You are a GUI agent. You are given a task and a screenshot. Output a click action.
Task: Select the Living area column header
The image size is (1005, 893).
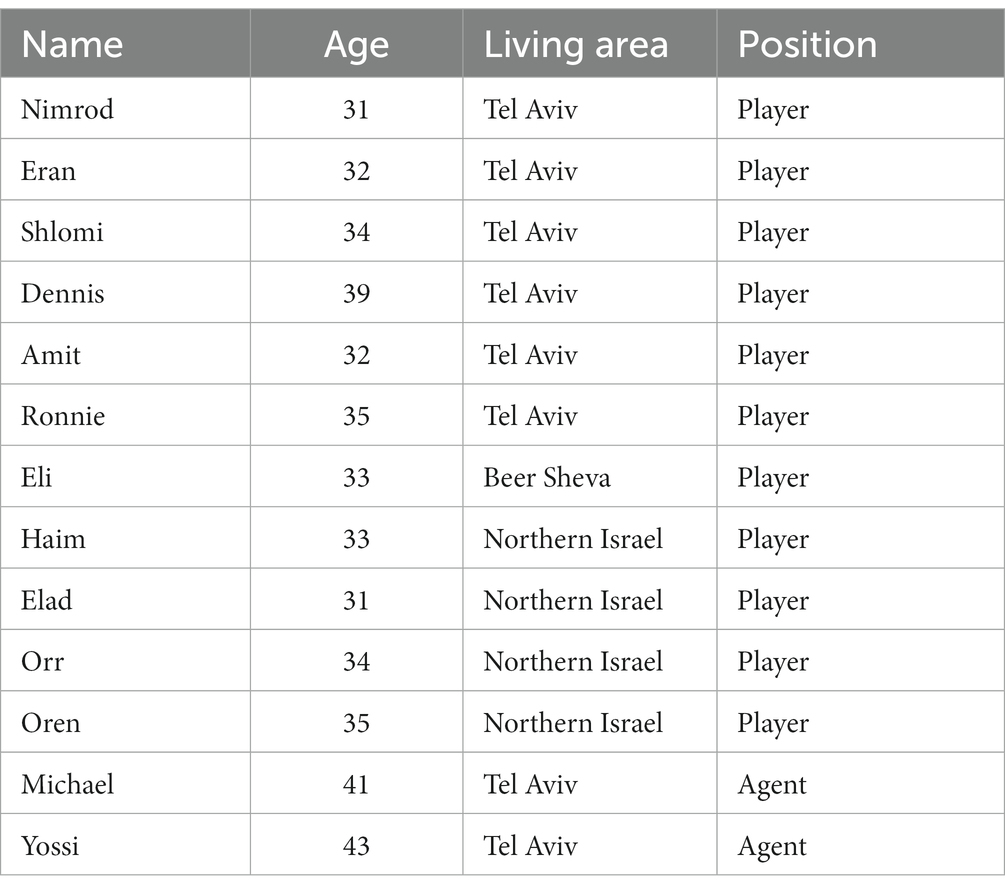(576, 46)
